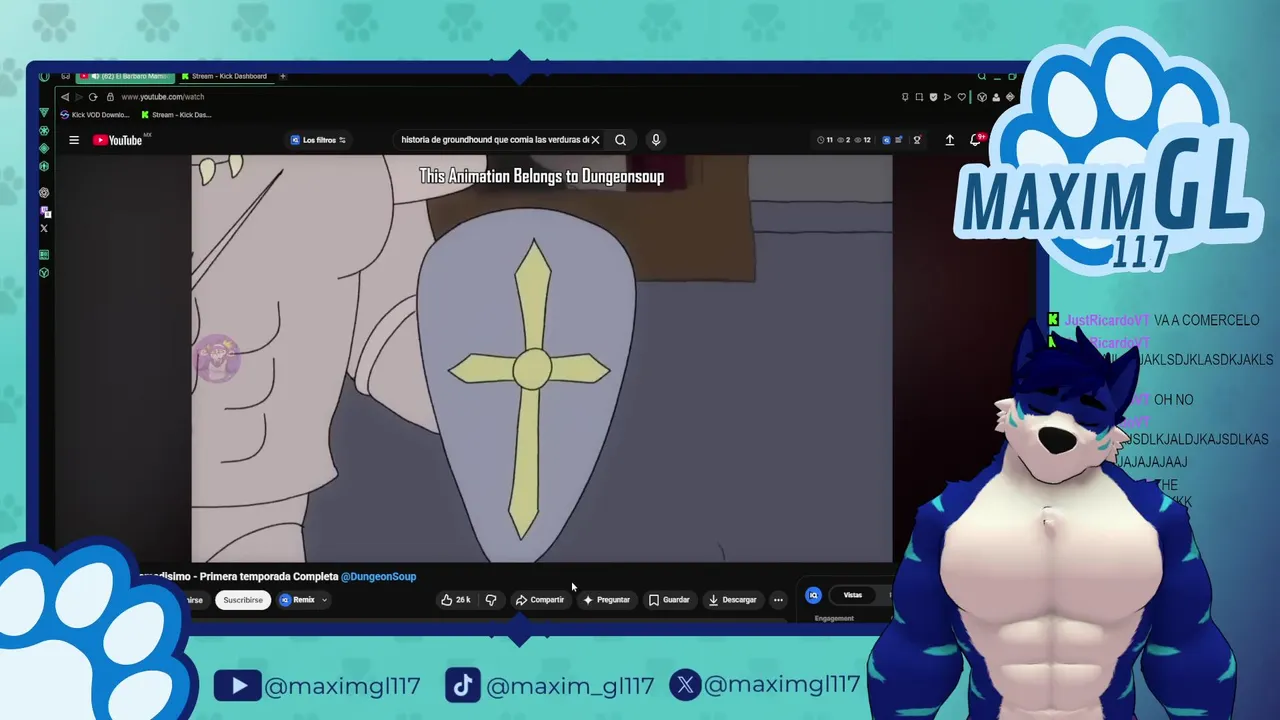Click the pin icon in browser toolbar
The image size is (1280, 720).
[x=905, y=97]
